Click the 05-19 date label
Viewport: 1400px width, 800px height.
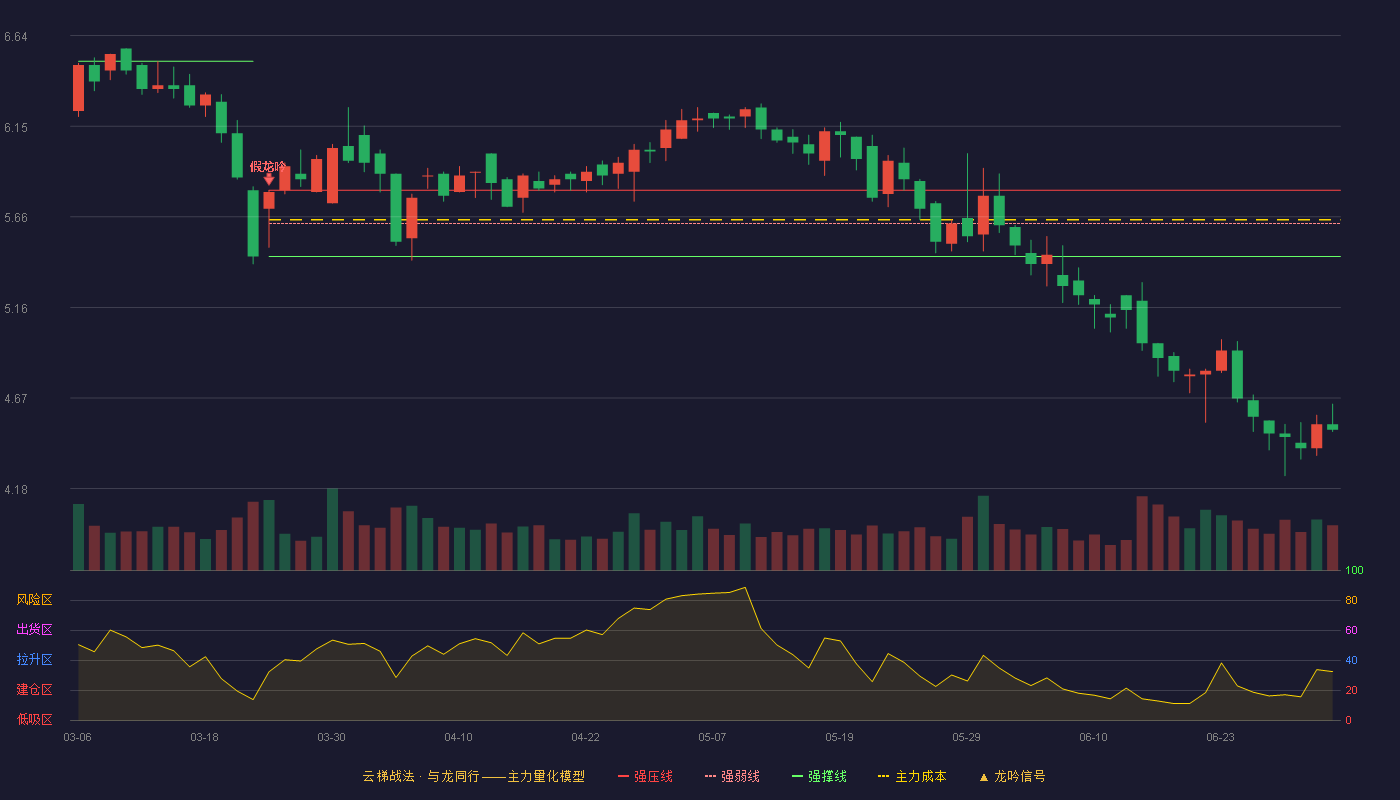click(x=839, y=737)
